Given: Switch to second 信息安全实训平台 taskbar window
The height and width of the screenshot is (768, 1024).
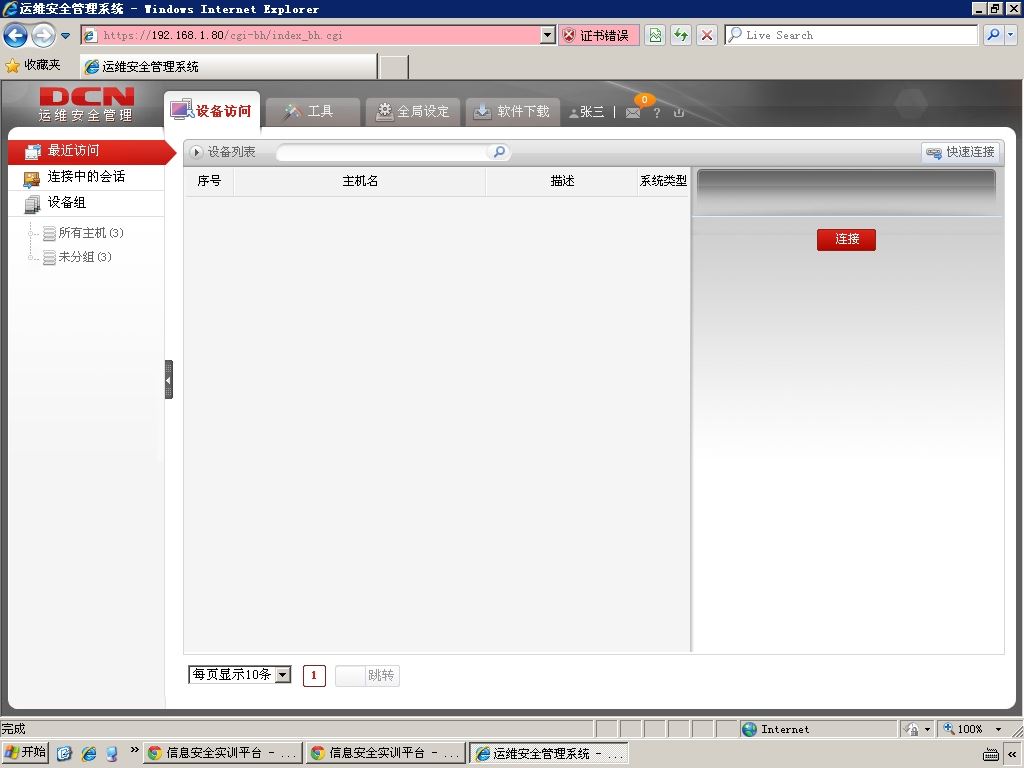Looking at the screenshot, I should (x=386, y=753).
